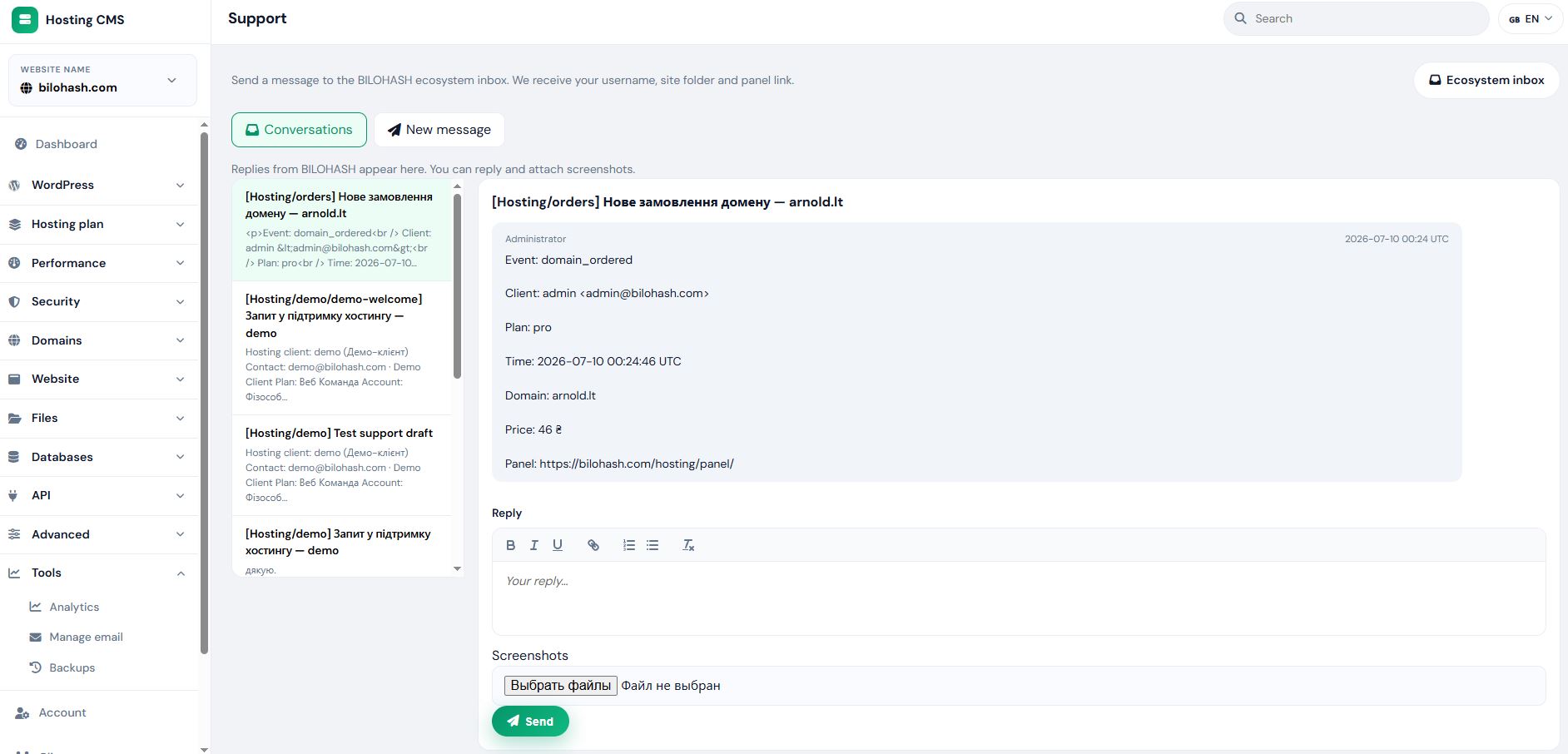
Task: Toggle underline formatting in reply editor
Action: (x=558, y=545)
